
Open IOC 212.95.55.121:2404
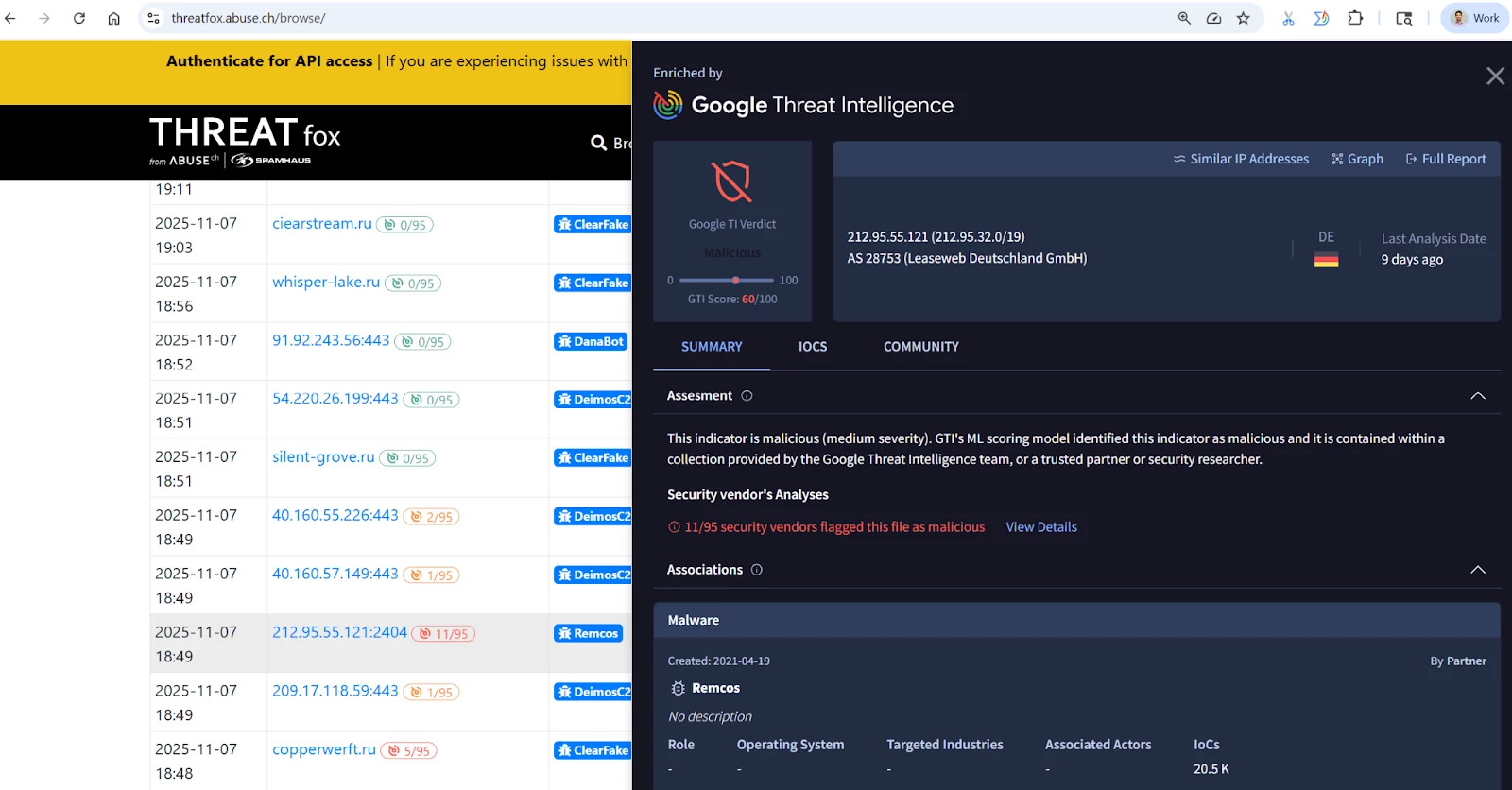click(339, 632)
